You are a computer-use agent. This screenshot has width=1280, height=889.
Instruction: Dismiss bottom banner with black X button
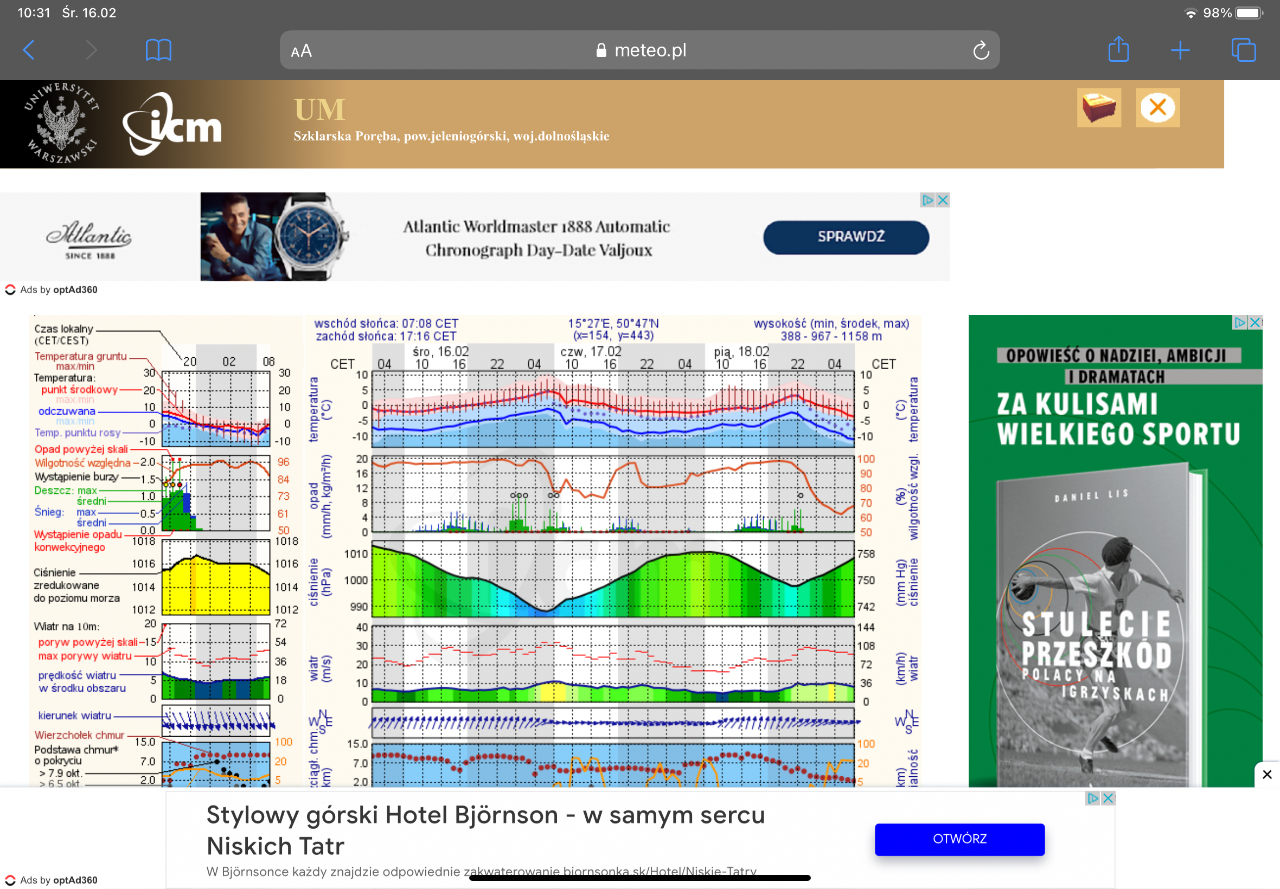point(1267,775)
